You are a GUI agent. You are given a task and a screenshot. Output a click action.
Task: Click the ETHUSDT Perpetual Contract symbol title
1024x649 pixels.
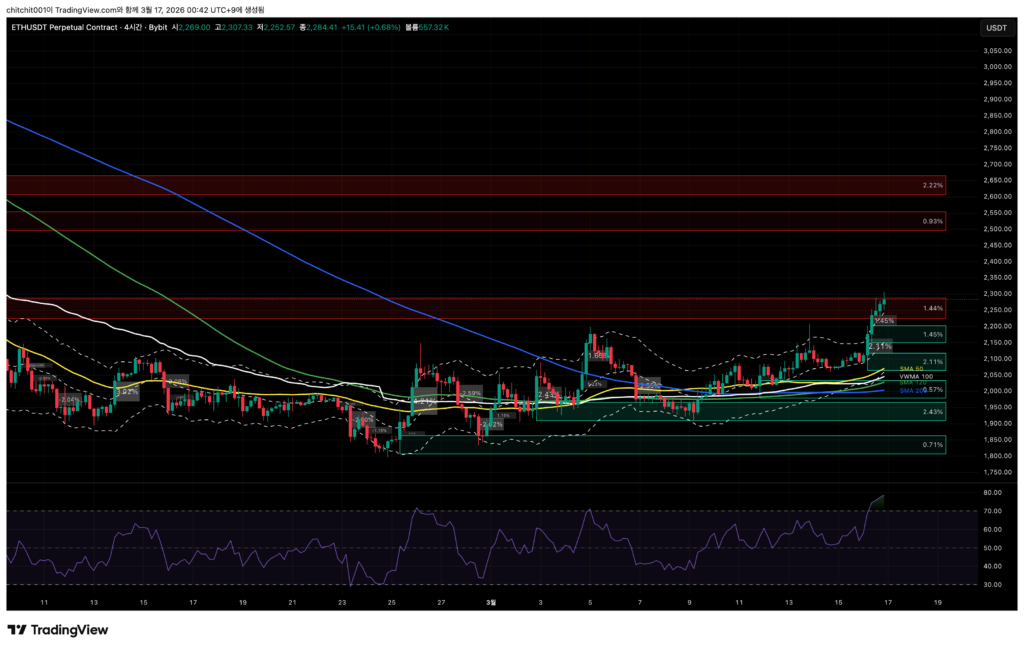click(x=59, y=28)
